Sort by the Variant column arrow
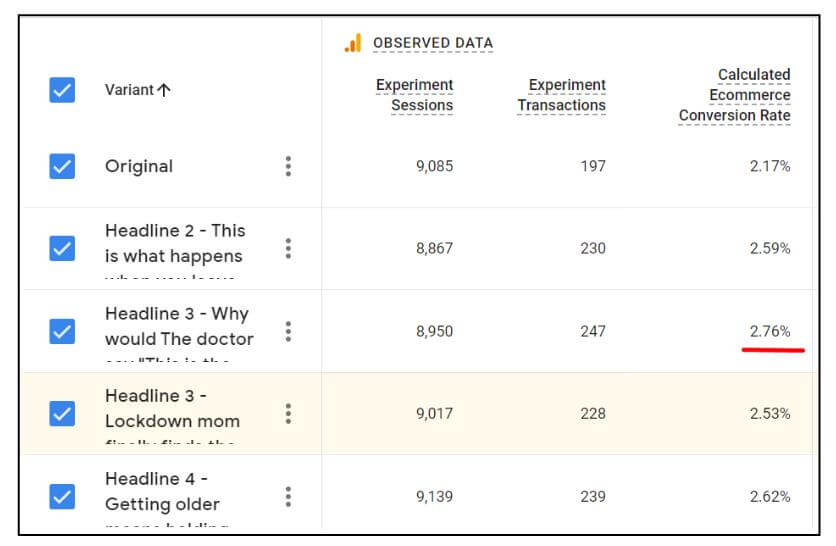 (x=164, y=90)
